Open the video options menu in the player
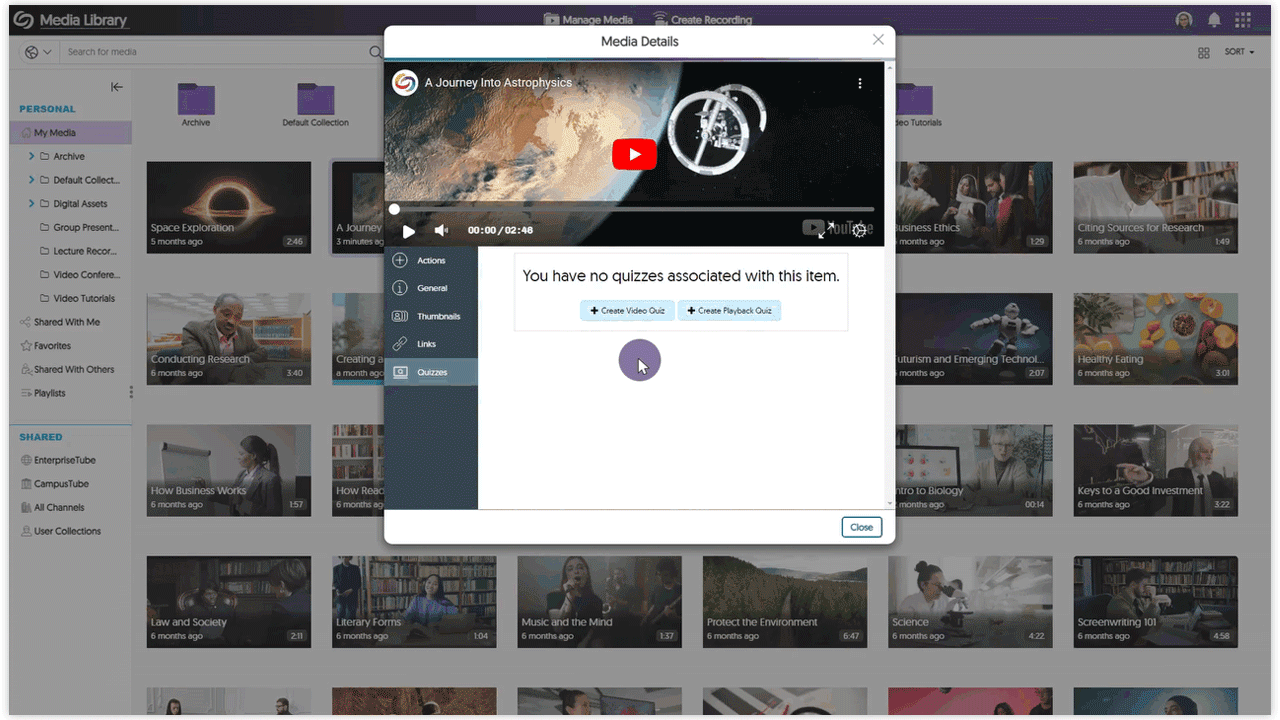Image resolution: width=1280 pixels, height=720 pixels. (860, 84)
